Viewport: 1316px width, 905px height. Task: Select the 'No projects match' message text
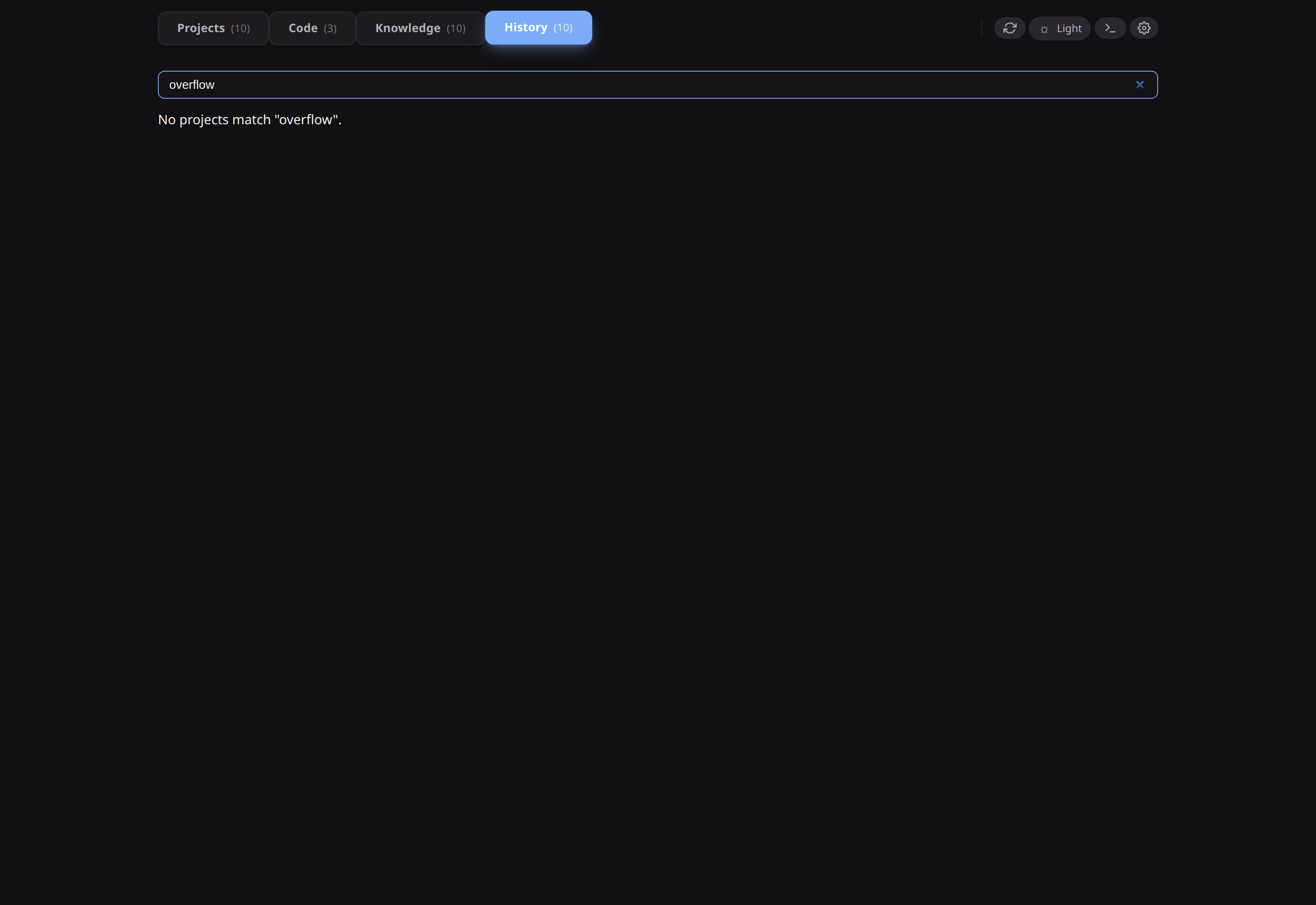click(249, 120)
